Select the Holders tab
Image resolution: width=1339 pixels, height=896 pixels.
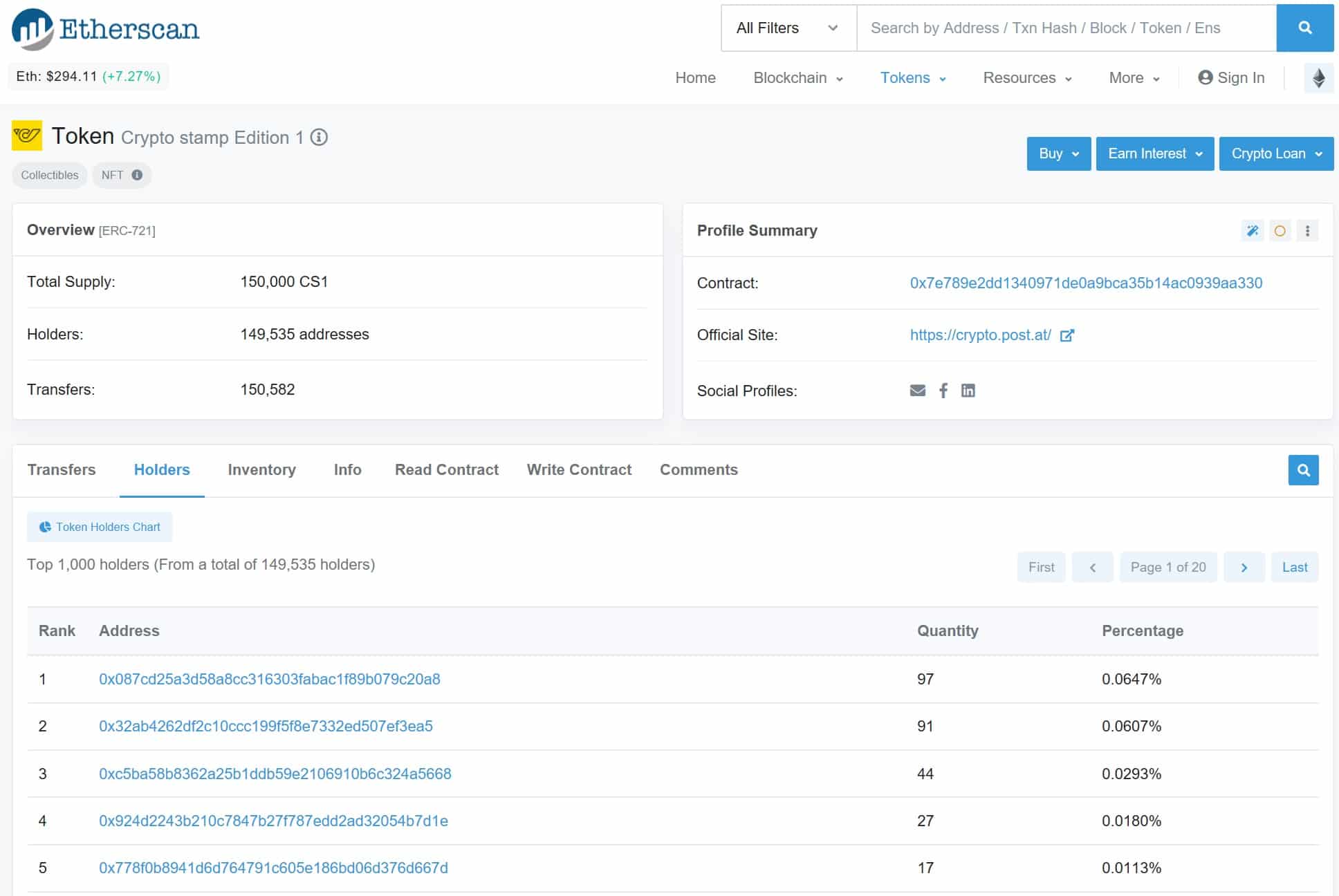coord(162,470)
